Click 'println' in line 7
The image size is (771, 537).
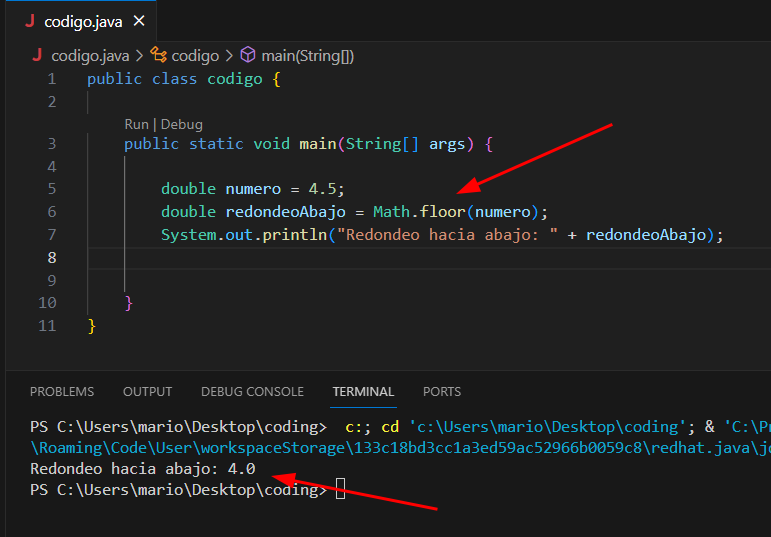click(x=295, y=235)
